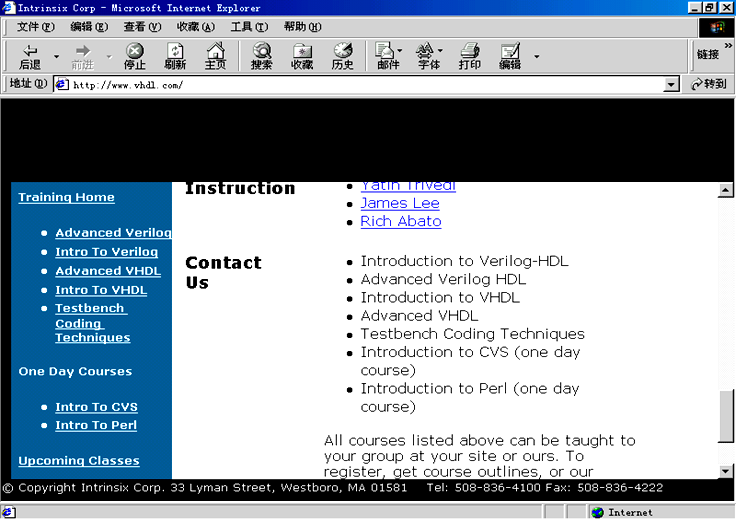The image size is (736, 520).
Task: Click the Internet zone status bar label
Action: [x=630, y=512]
